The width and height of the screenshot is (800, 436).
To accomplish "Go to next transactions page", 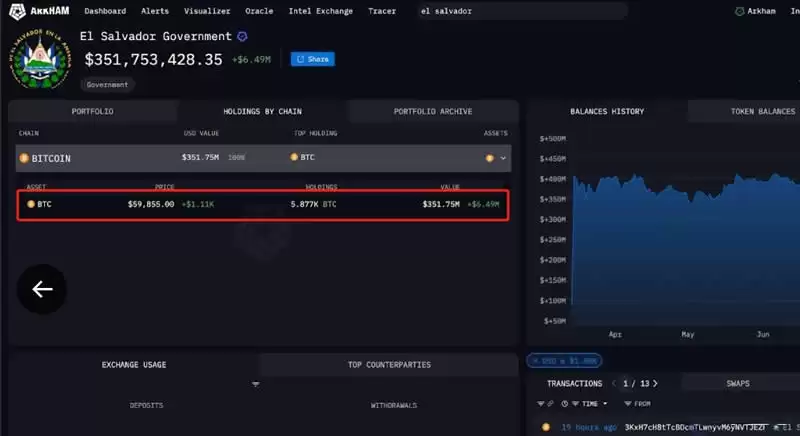I will click(656, 383).
